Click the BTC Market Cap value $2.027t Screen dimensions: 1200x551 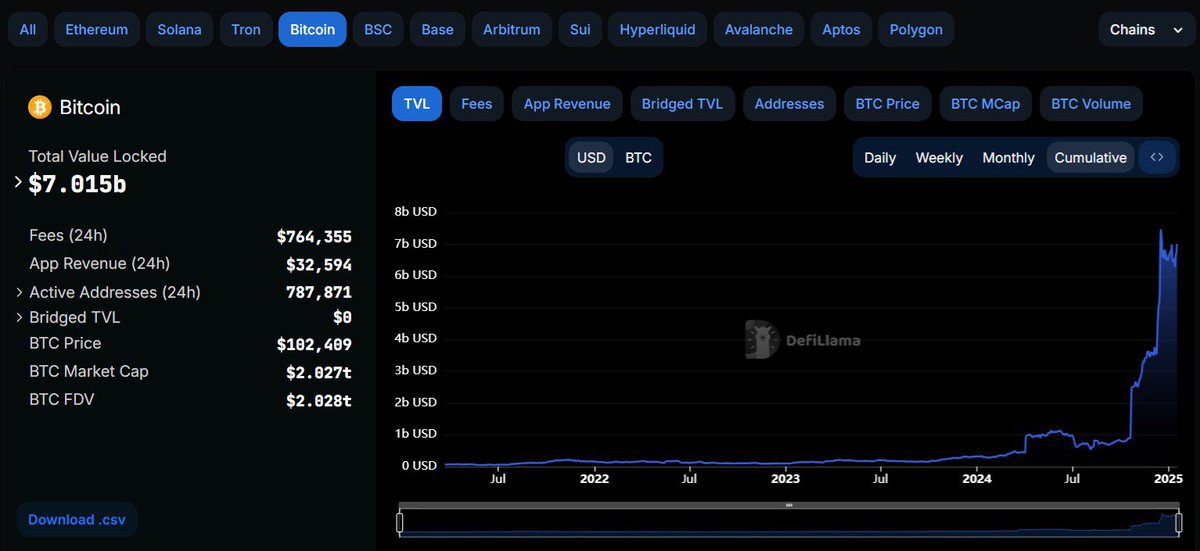point(319,373)
